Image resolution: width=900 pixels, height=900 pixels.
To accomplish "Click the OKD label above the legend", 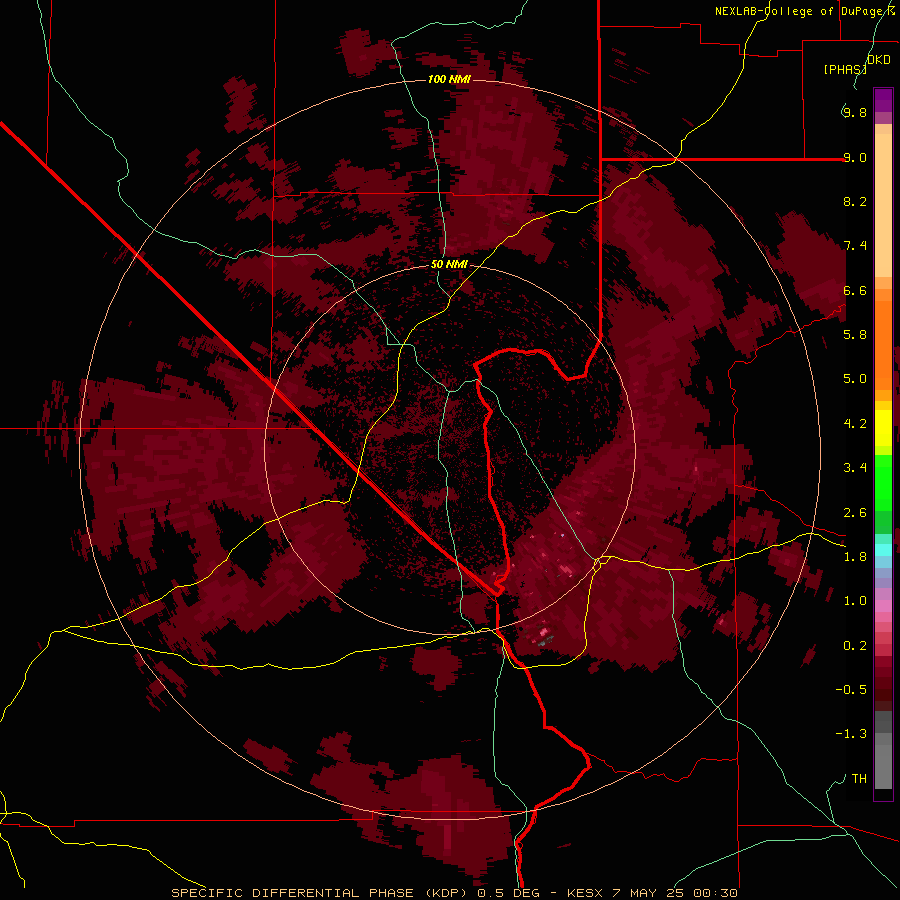I will [879, 60].
